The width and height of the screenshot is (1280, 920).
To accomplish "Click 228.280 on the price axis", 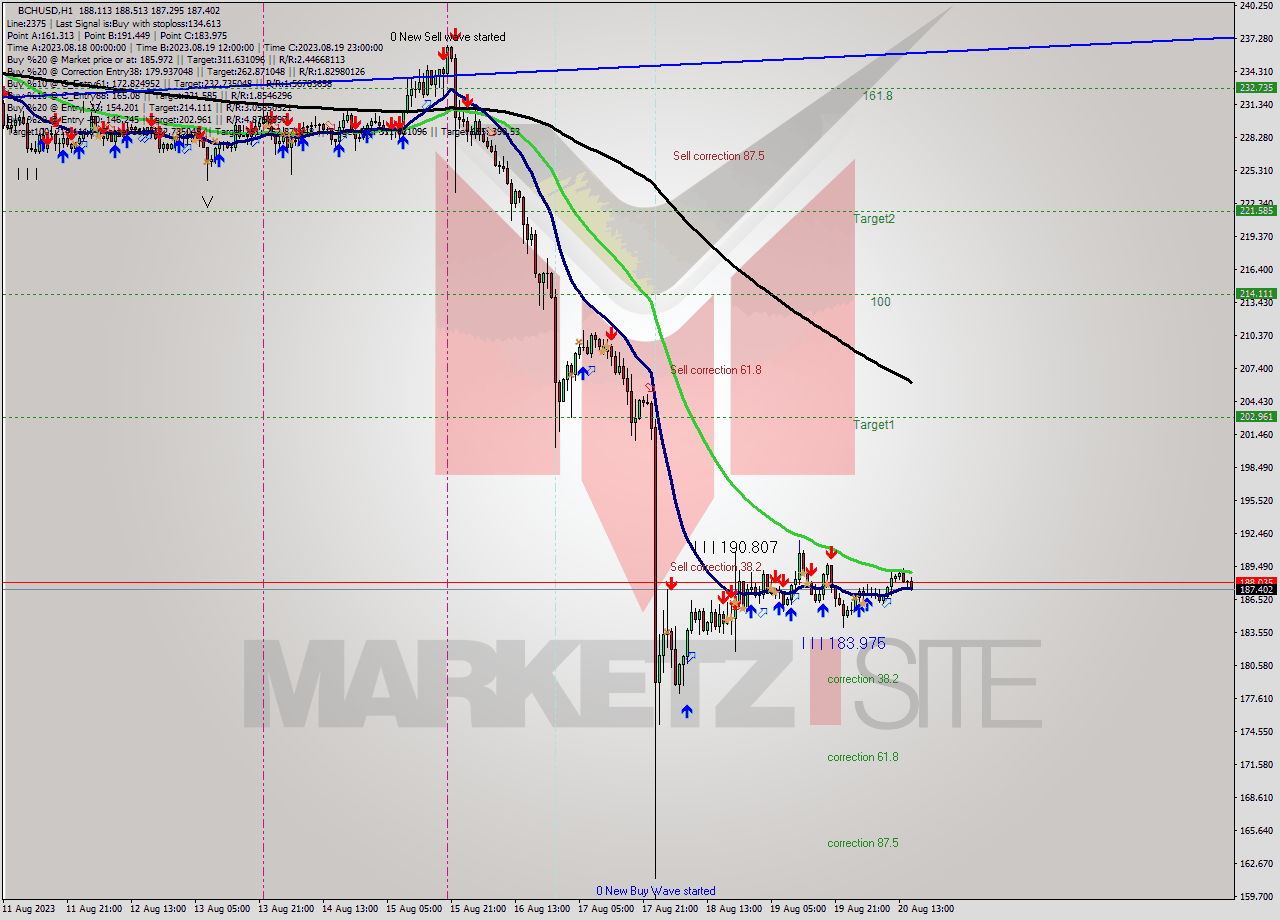I will [1256, 137].
